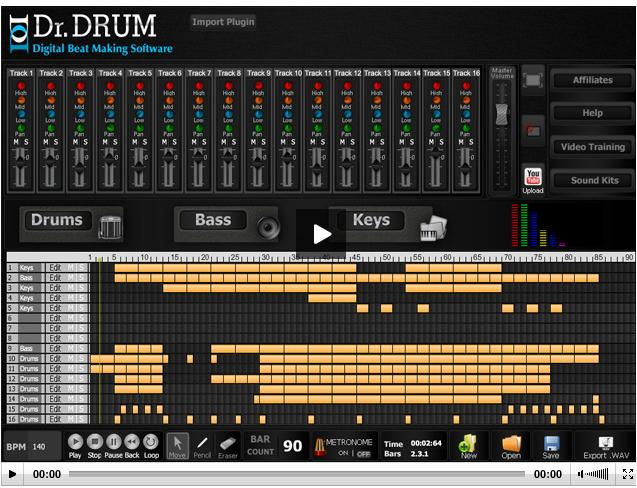Click bar 50 on the timeline ruler
This screenshot has height=488, width=637.
[387, 257]
